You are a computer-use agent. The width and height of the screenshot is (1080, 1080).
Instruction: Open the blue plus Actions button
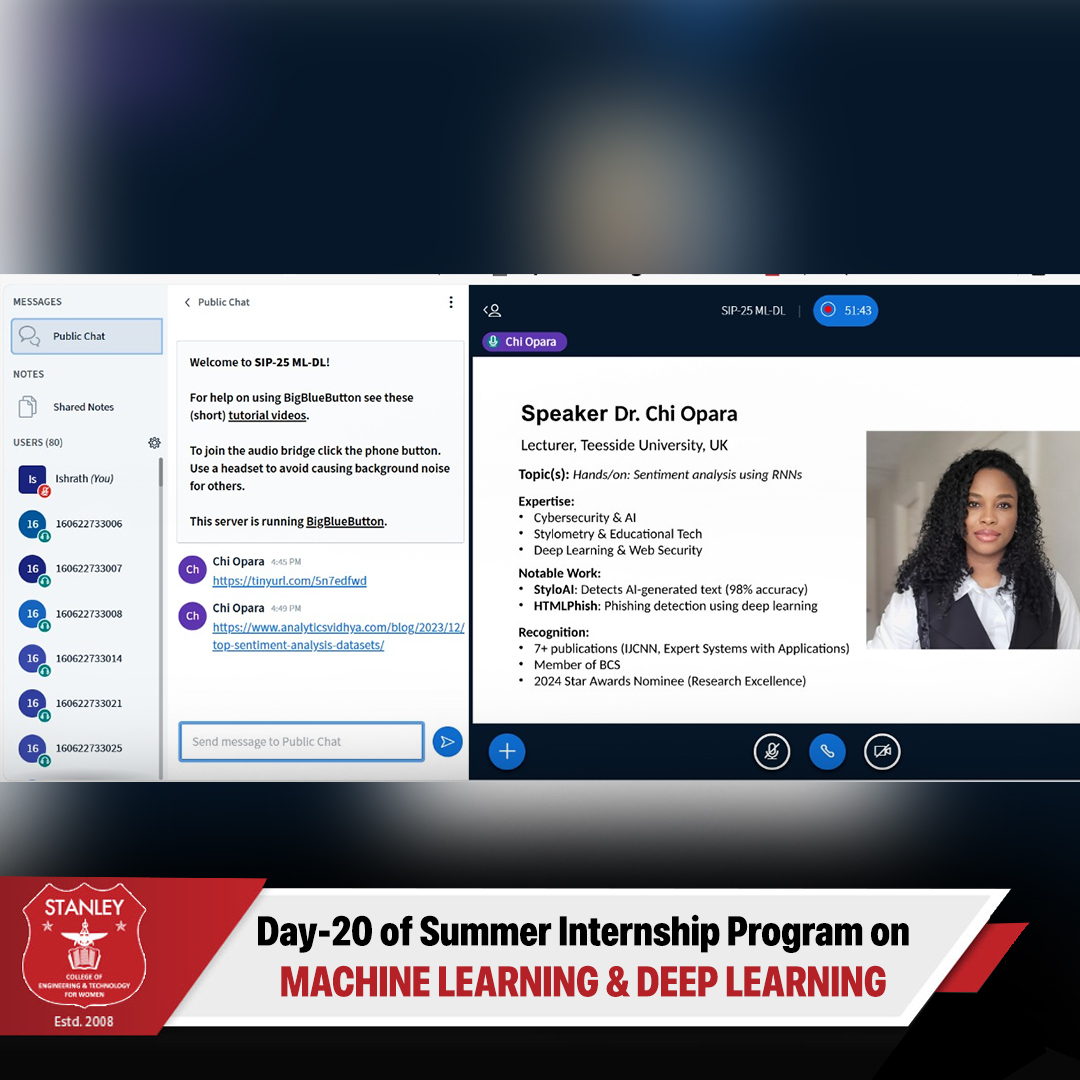pos(507,751)
